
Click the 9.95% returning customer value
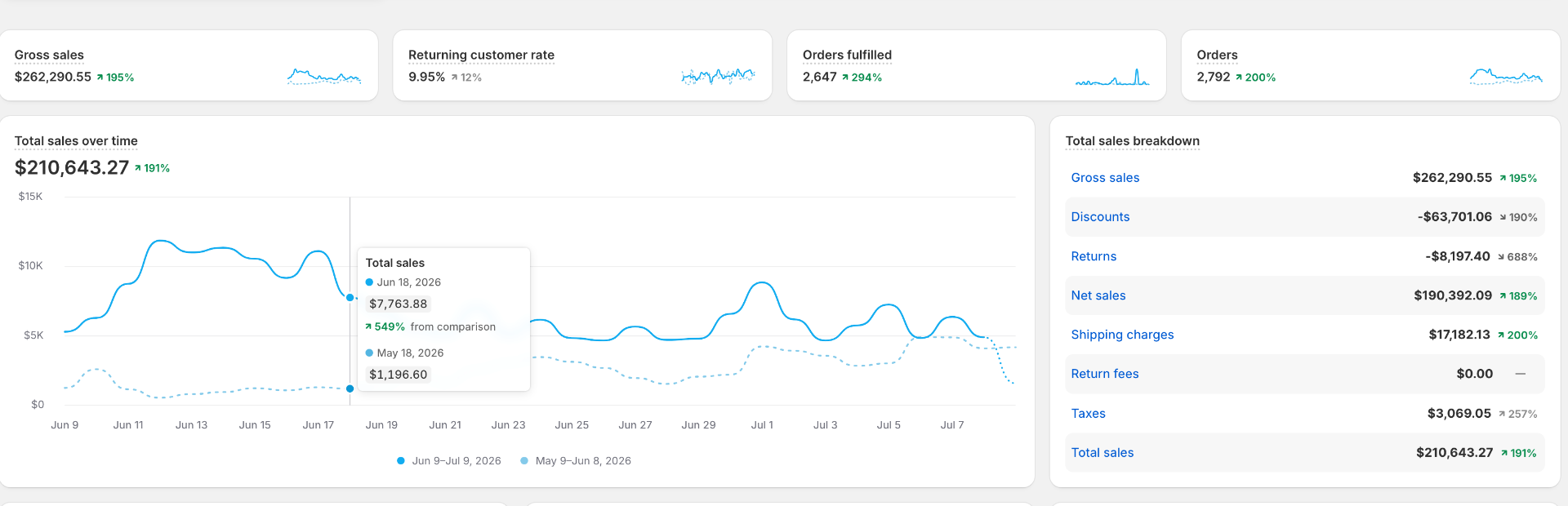coord(426,77)
